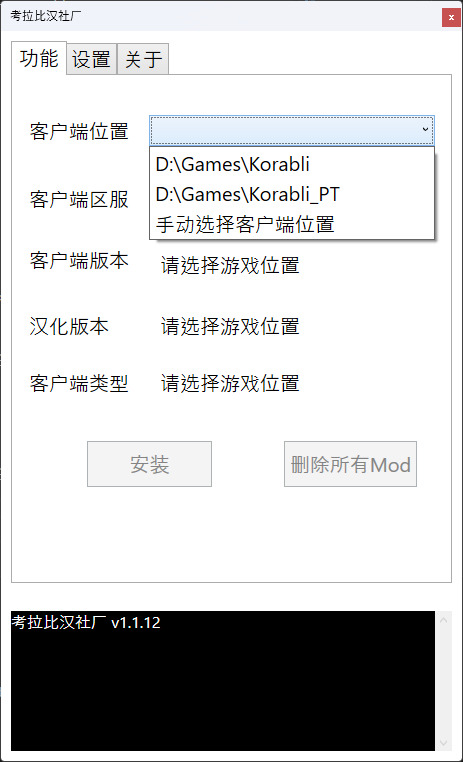
Task: Click the 客户端位置 combo box field
Action: 292,130
